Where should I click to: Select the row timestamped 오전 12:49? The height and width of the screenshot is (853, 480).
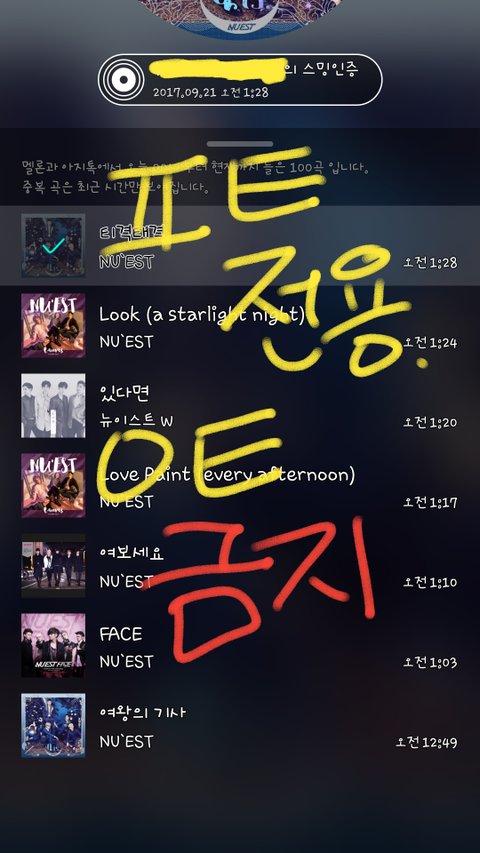(240, 725)
